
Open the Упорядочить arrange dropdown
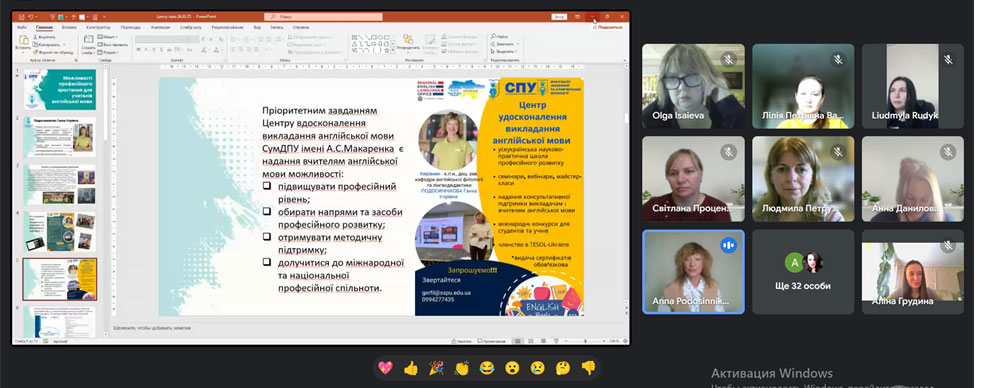[x=408, y=44]
